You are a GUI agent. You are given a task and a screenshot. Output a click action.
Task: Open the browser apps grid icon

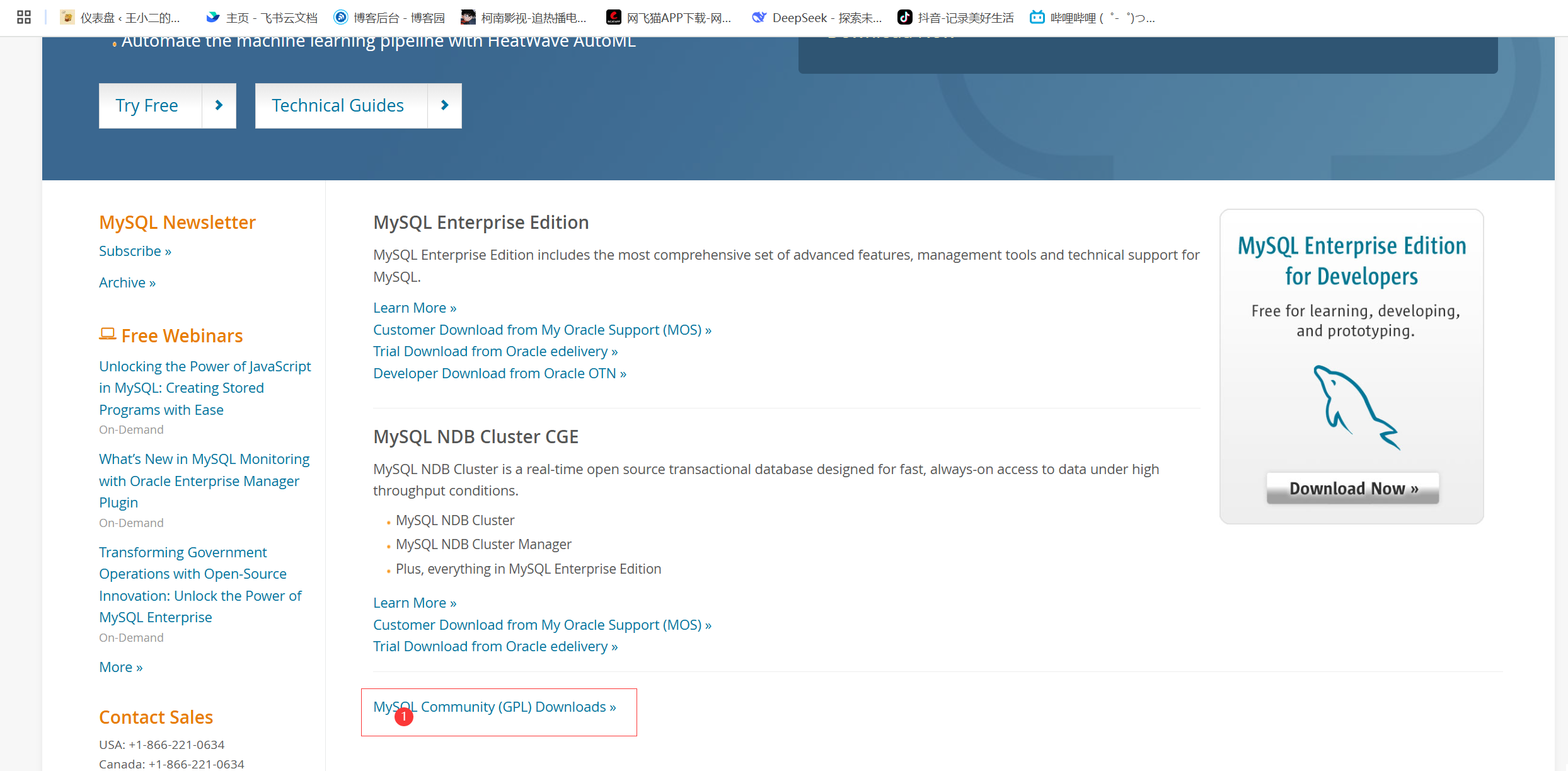click(x=24, y=17)
